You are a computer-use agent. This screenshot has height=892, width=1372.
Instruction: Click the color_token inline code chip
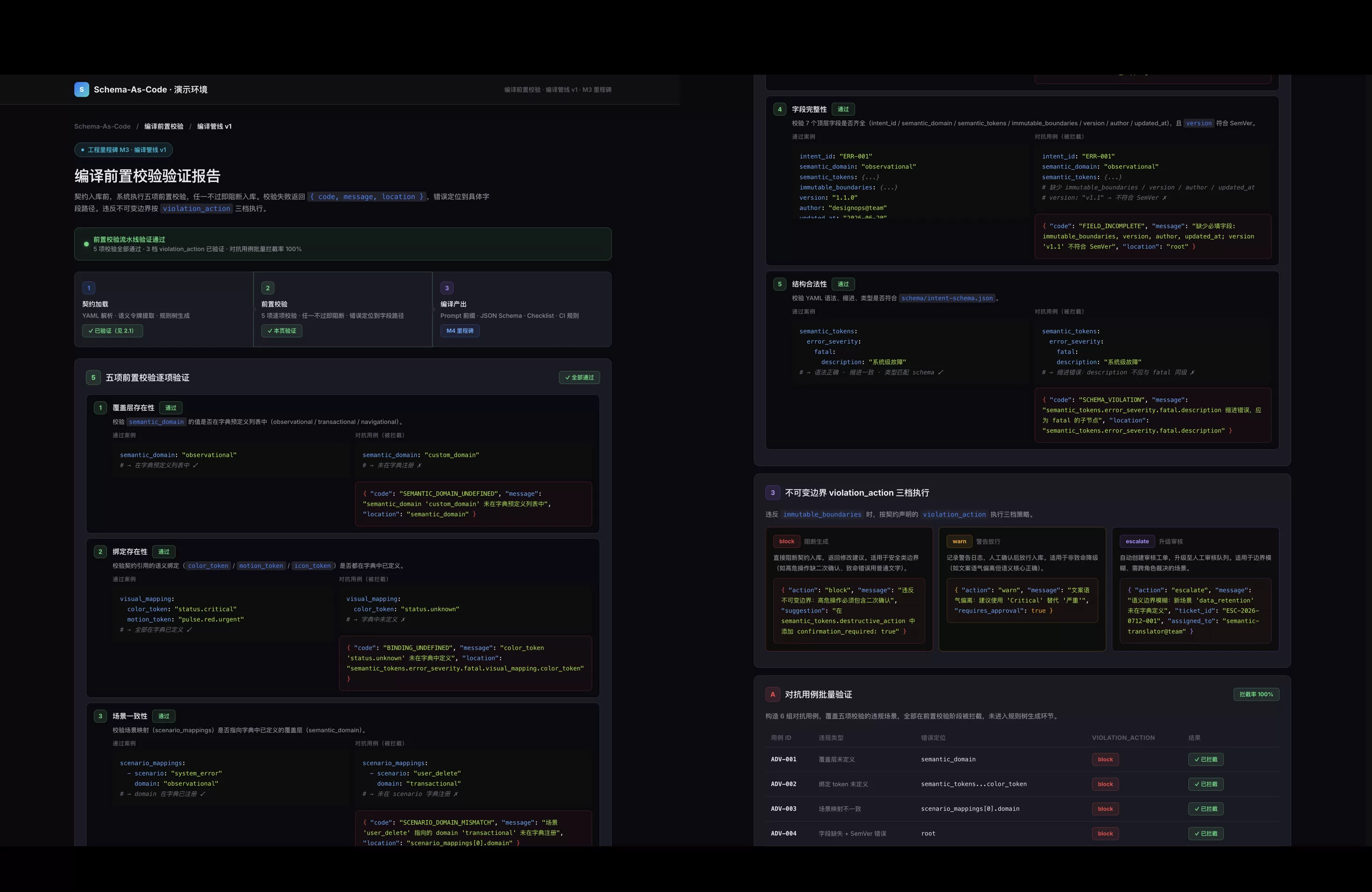point(208,566)
